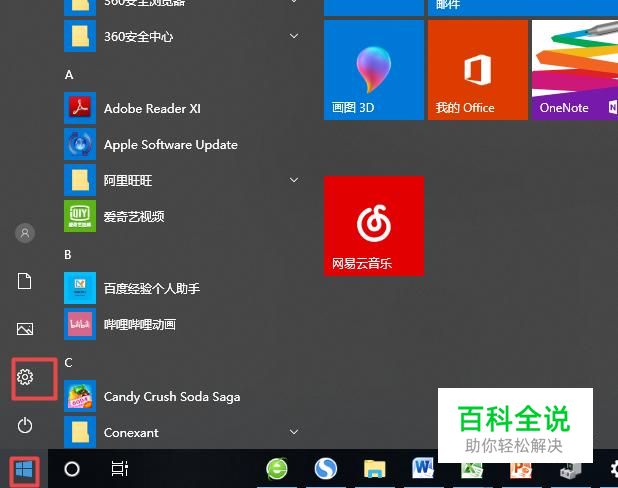Image resolution: width=618 pixels, height=488 pixels.
Task: Open Word on taskbar
Action: click(423, 468)
